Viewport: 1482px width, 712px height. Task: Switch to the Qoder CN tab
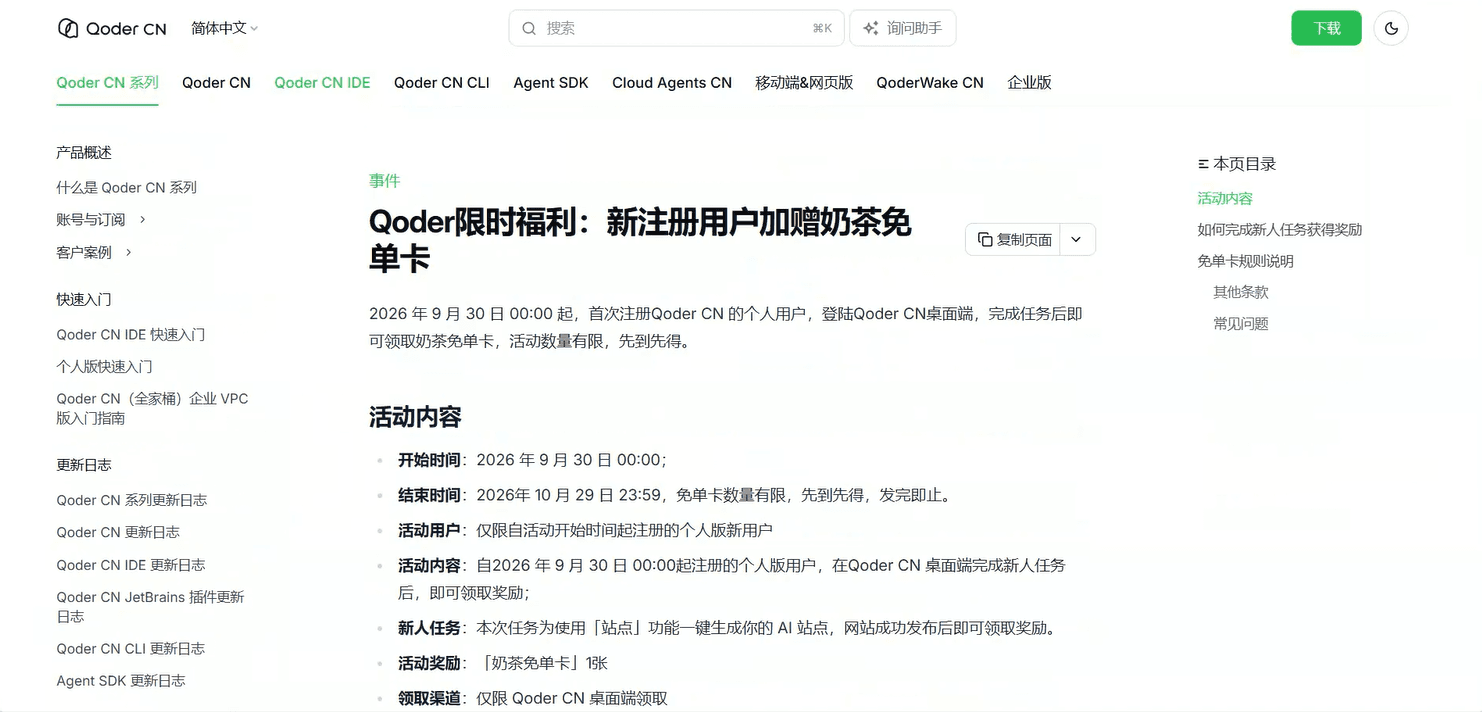[216, 83]
